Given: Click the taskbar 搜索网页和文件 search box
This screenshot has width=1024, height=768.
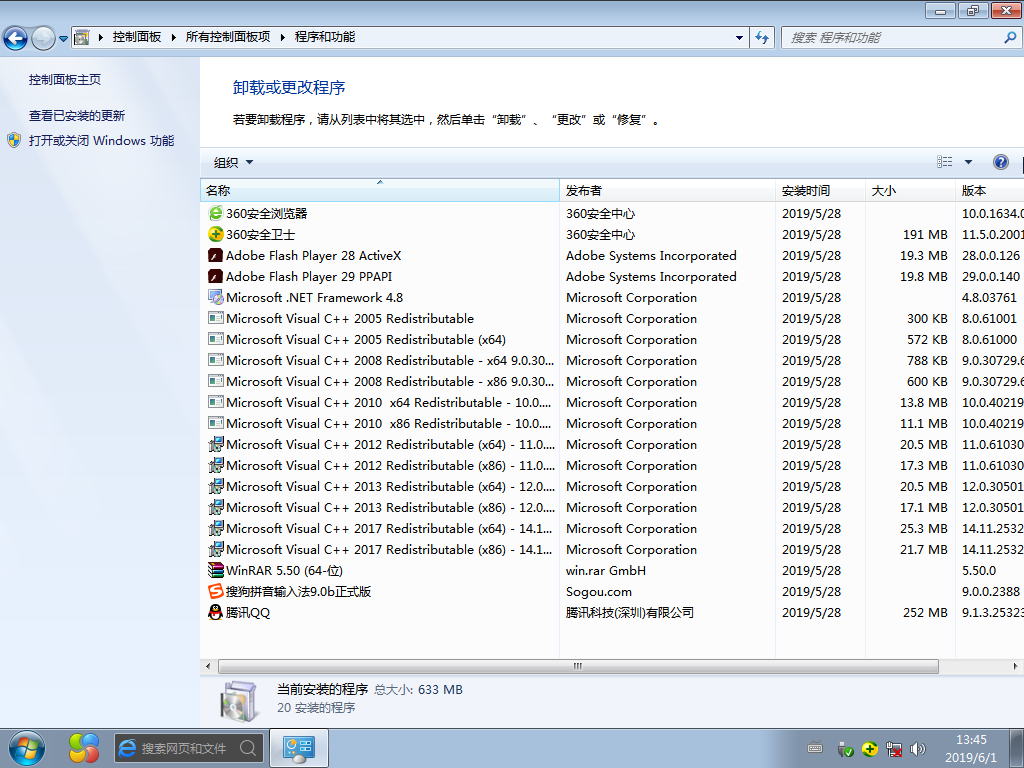Looking at the screenshot, I should click(x=189, y=748).
